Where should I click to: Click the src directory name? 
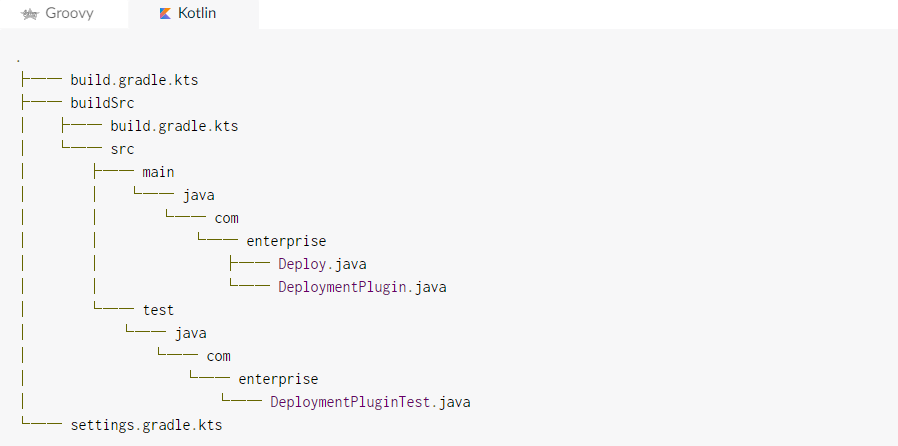tap(122, 149)
